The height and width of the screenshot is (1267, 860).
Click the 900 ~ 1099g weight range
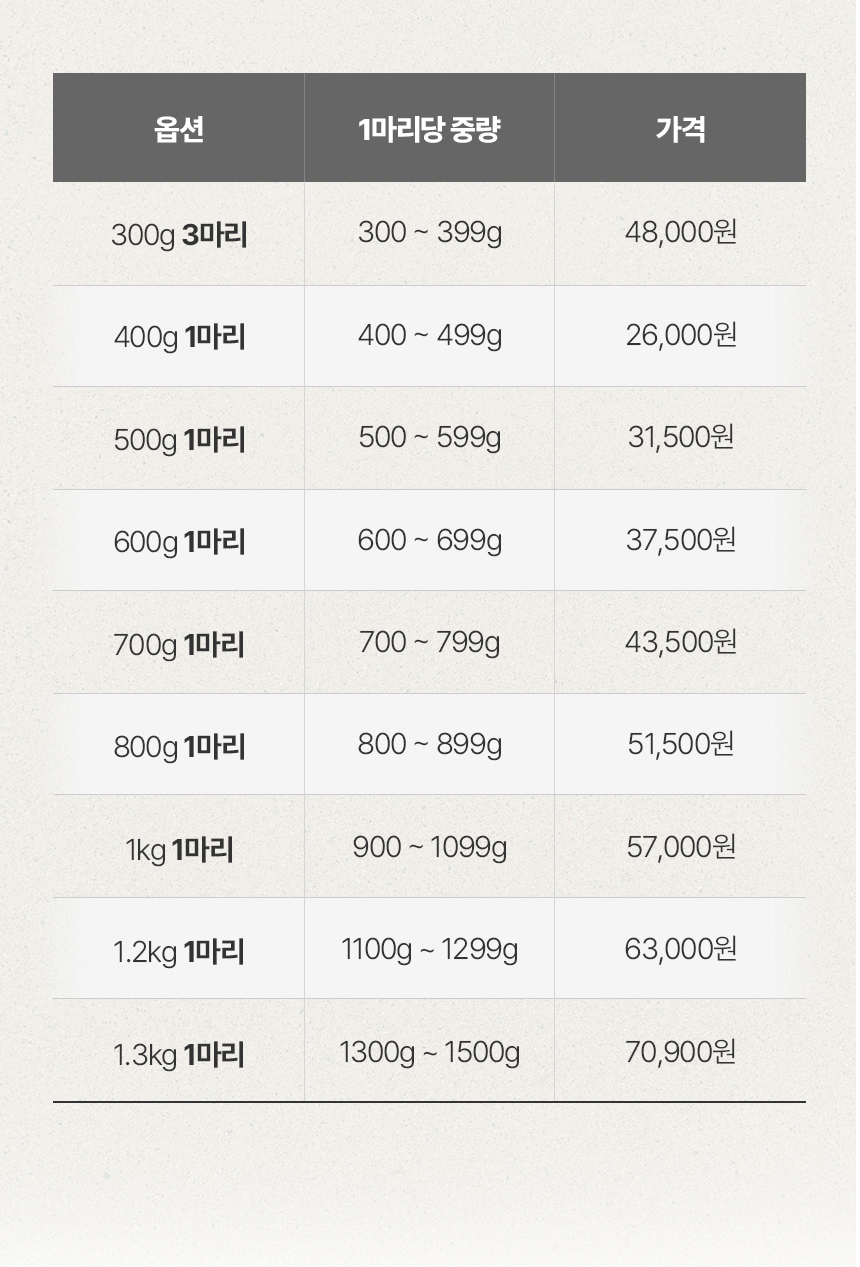pos(430,848)
